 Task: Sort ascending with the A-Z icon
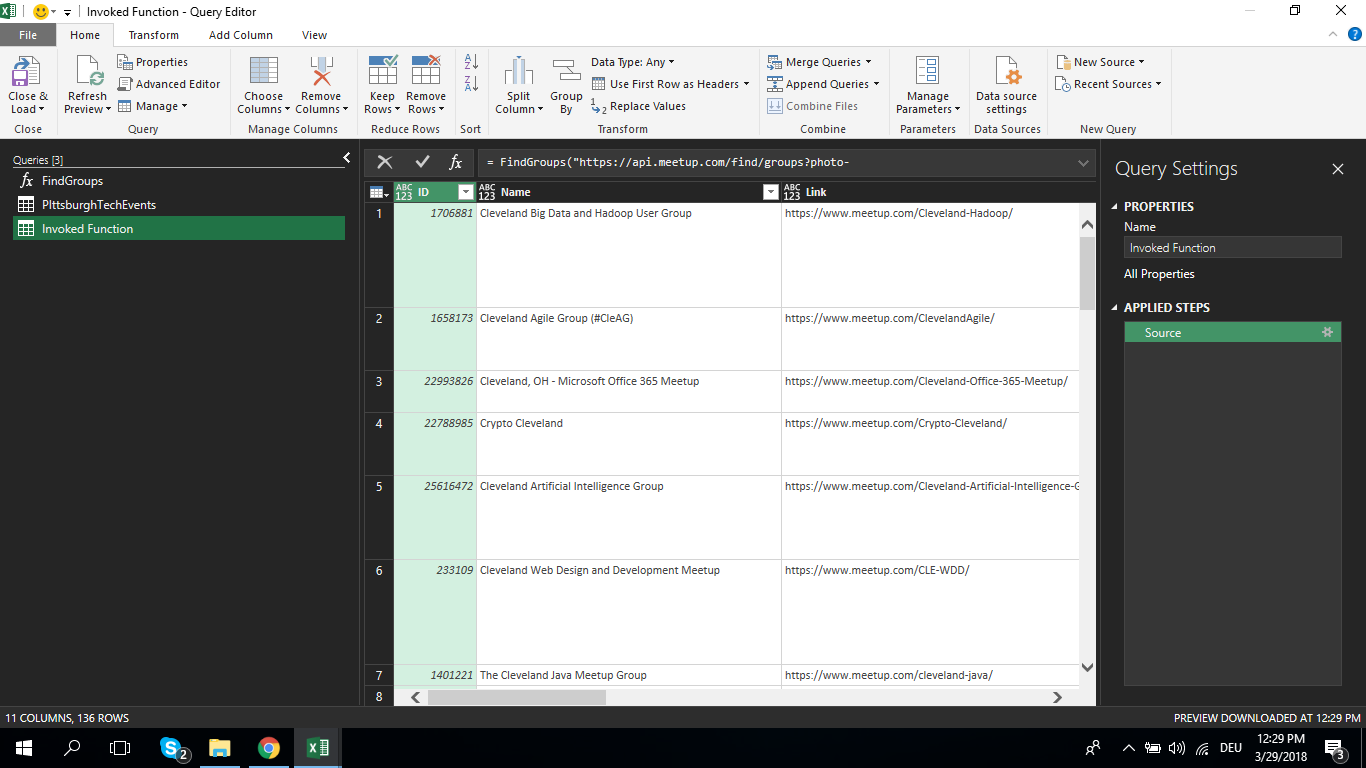[471, 62]
